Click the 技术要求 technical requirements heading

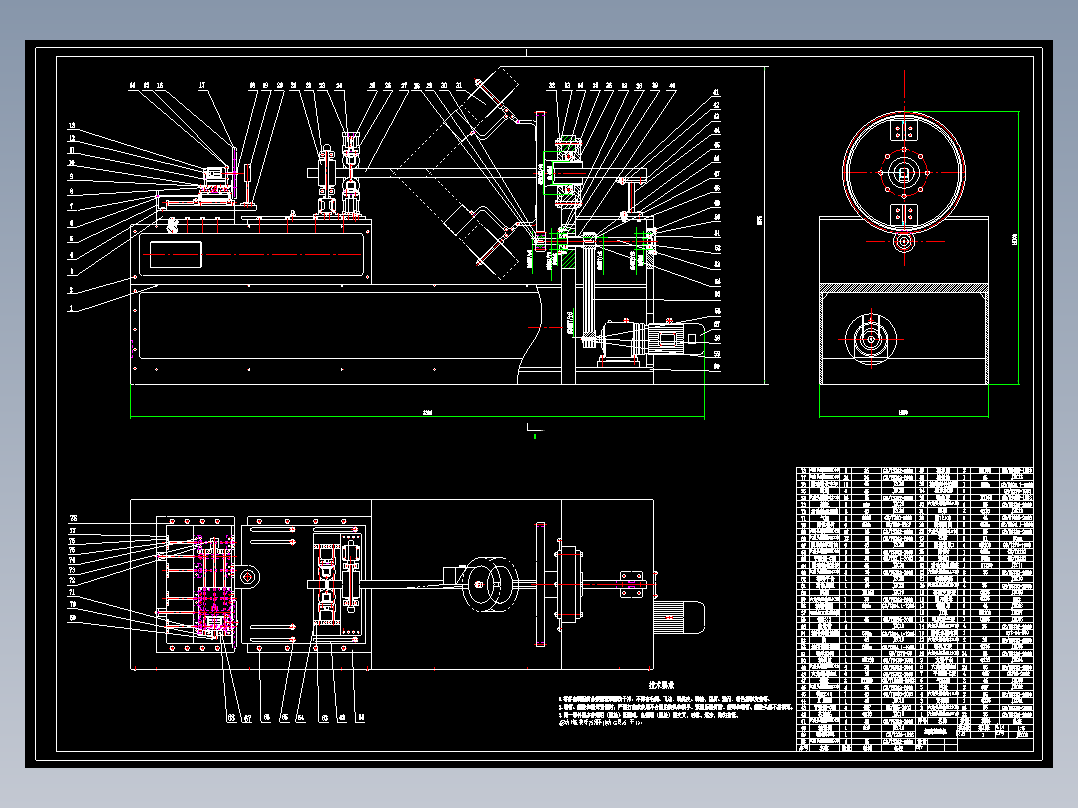click(x=661, y=685)
